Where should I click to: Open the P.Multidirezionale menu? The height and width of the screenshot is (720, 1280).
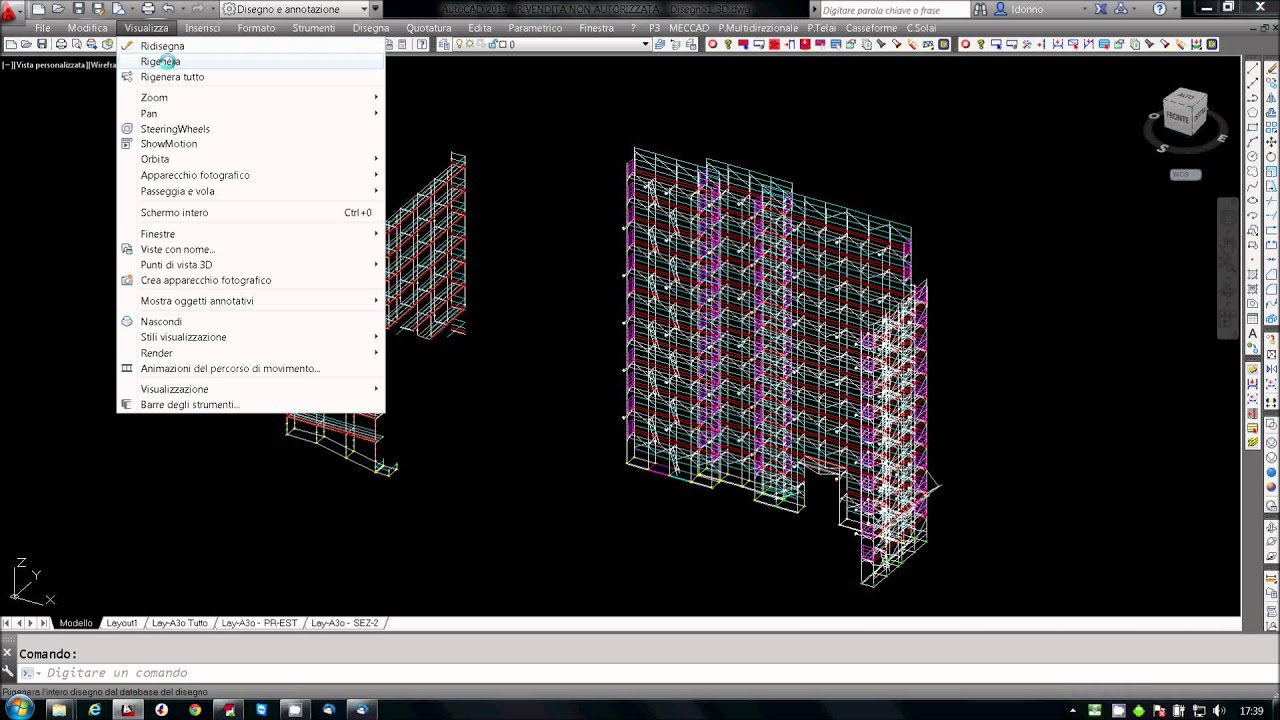(x=758, y=28)
